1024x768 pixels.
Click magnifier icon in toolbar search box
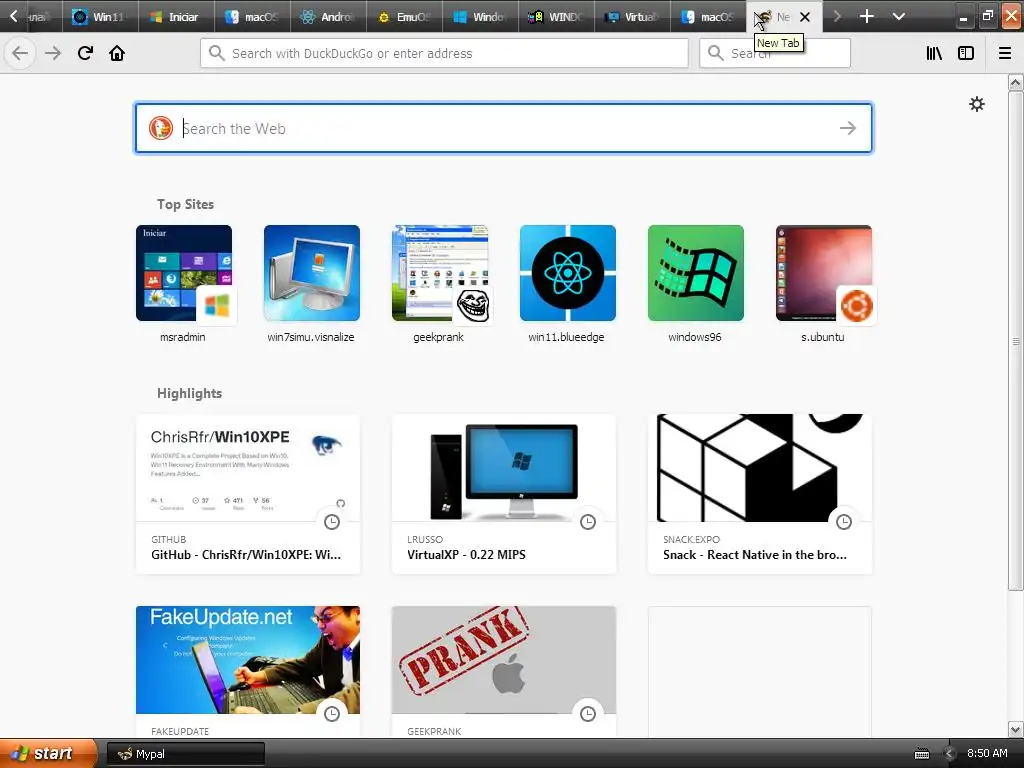pyautogui.click(x=716, y=53)
